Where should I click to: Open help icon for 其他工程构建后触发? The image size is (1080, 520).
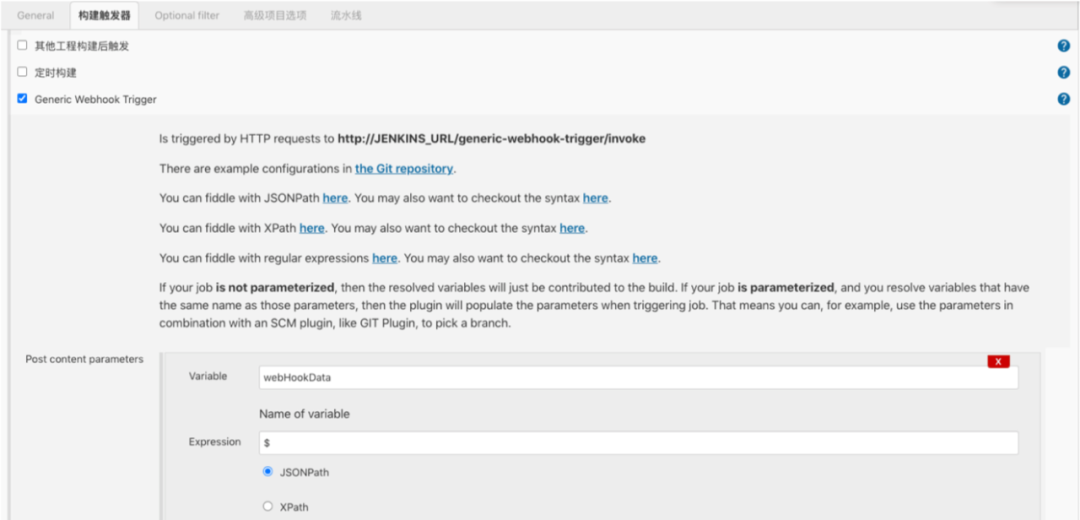1063,46
